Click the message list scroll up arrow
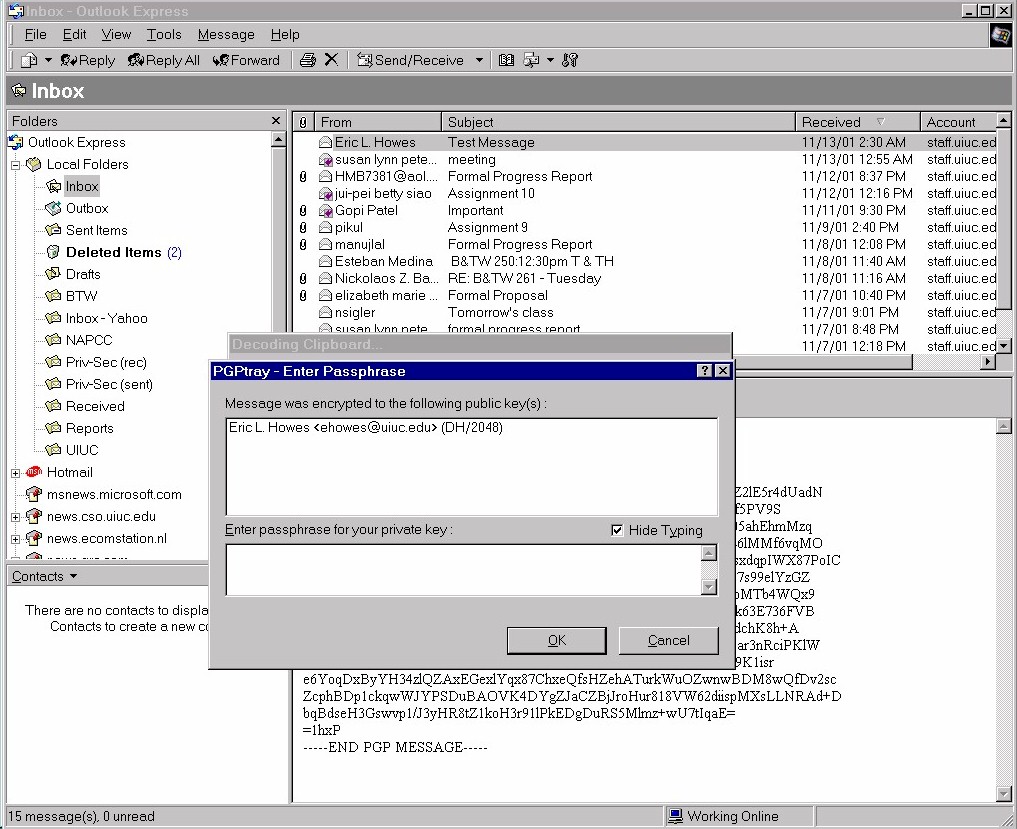Screen dimensions: 1017x829 [1003, 120]
